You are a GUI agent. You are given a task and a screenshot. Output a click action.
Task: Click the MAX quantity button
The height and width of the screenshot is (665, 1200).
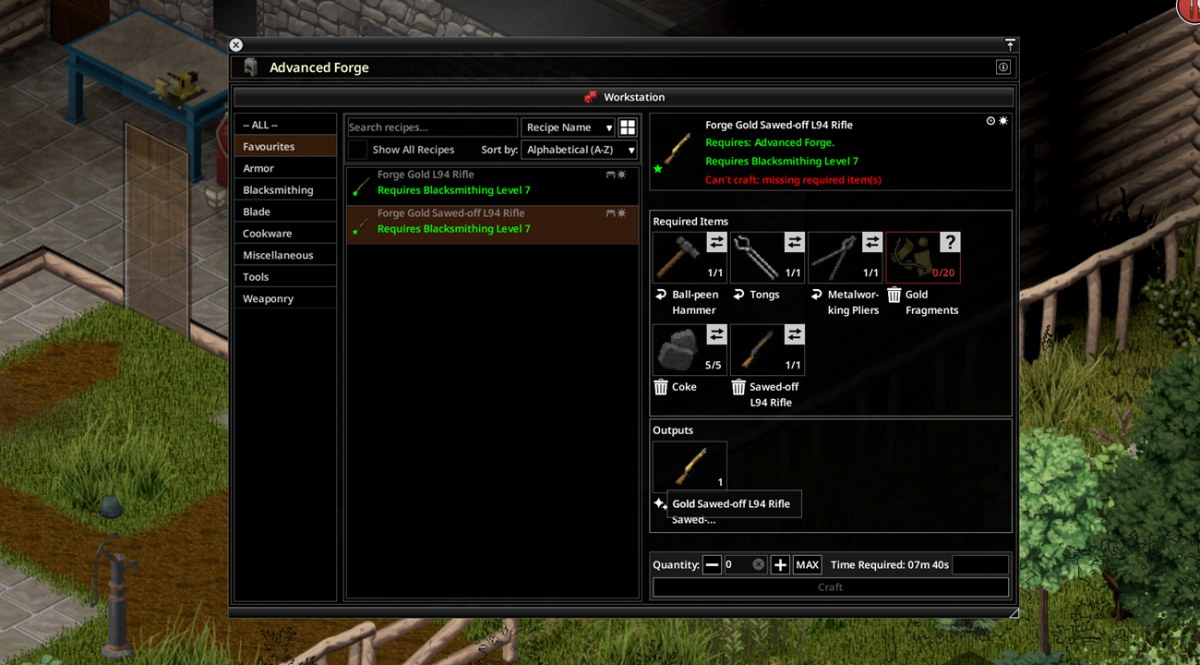click(x=807, y=565)
